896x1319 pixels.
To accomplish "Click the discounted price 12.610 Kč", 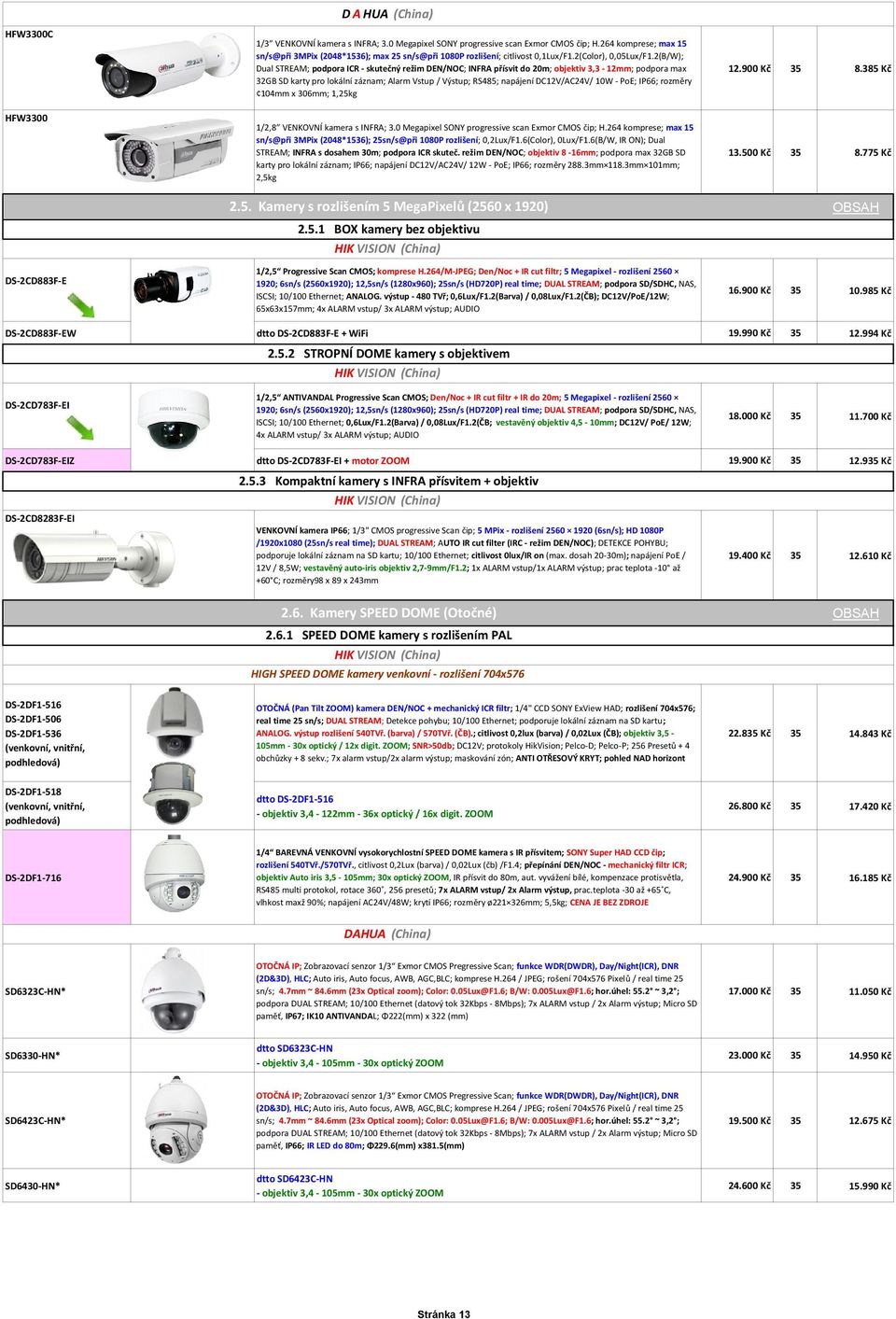I will pyautogui.click(x=870, y=556).
